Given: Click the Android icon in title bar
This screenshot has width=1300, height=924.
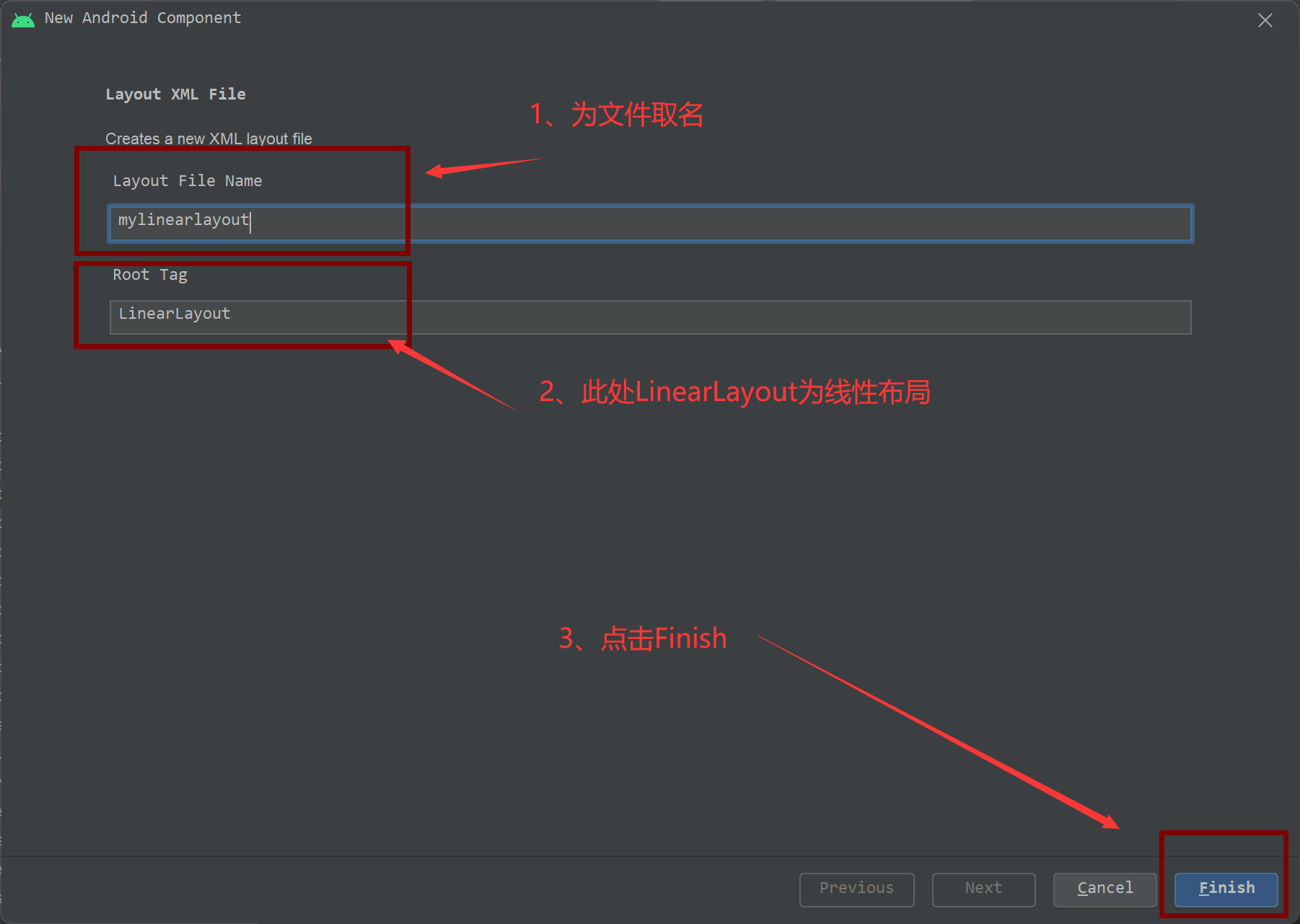Looking at the screenshot, I should (23, 19).
